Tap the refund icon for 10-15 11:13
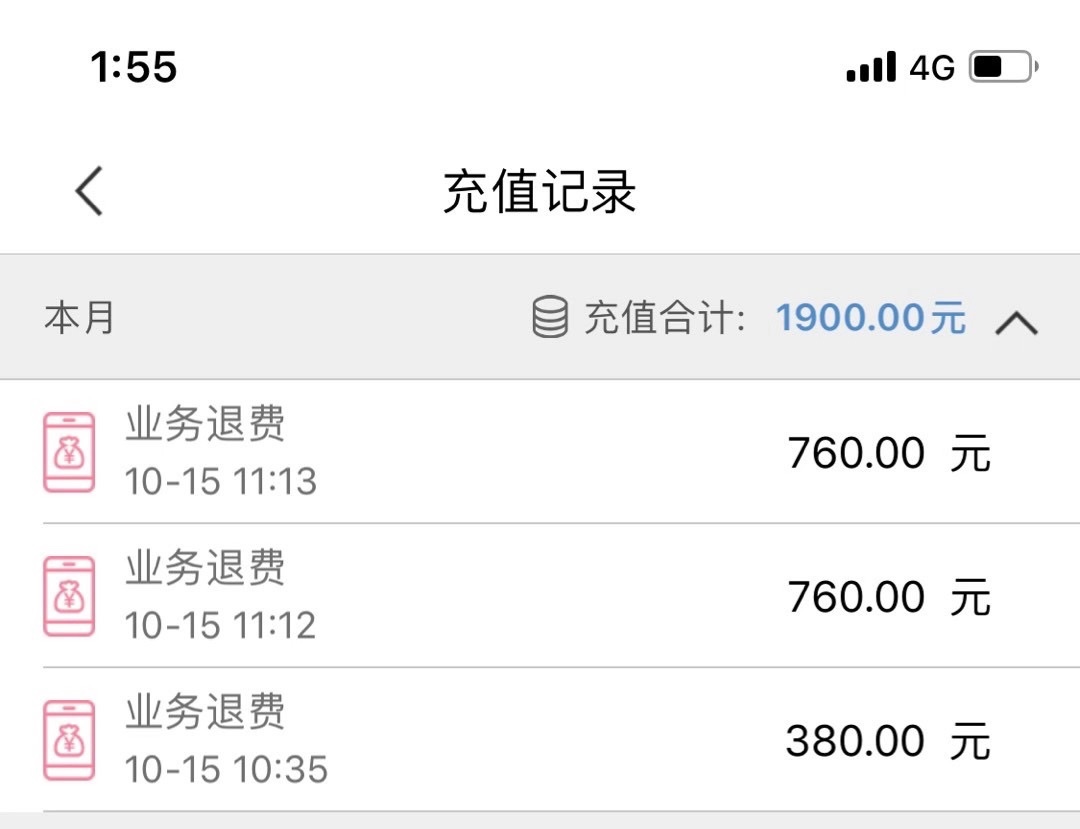The width and height of the screenshot is (1080, 829). [69, 452]
